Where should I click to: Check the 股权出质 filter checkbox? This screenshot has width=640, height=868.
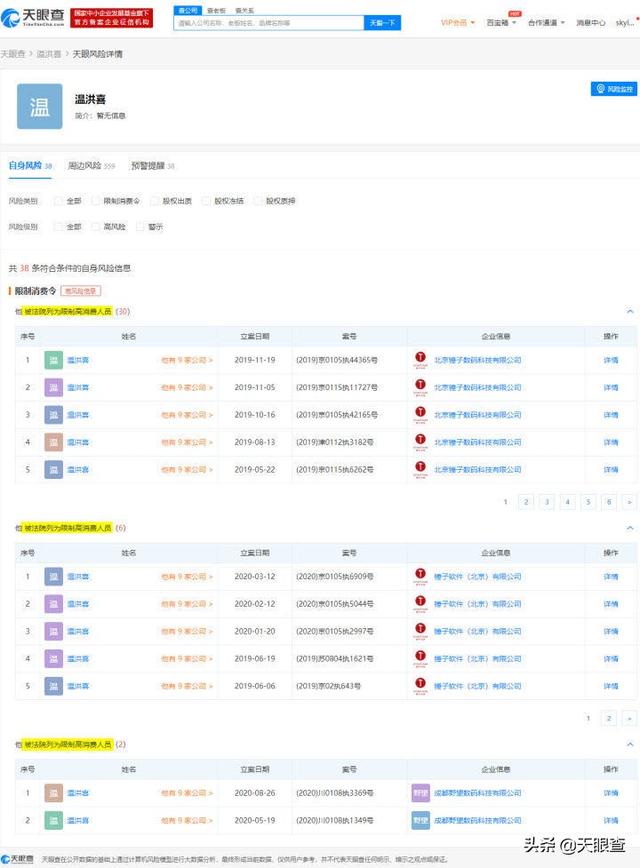click(x=154, y=201)
